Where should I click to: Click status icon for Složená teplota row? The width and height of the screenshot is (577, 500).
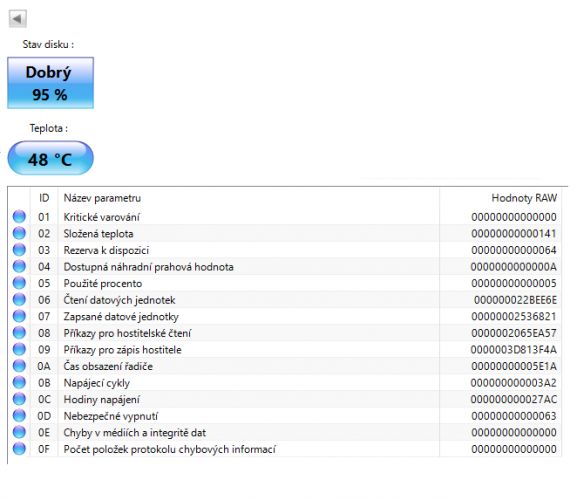pyautogui.click(x=19, y=233)
